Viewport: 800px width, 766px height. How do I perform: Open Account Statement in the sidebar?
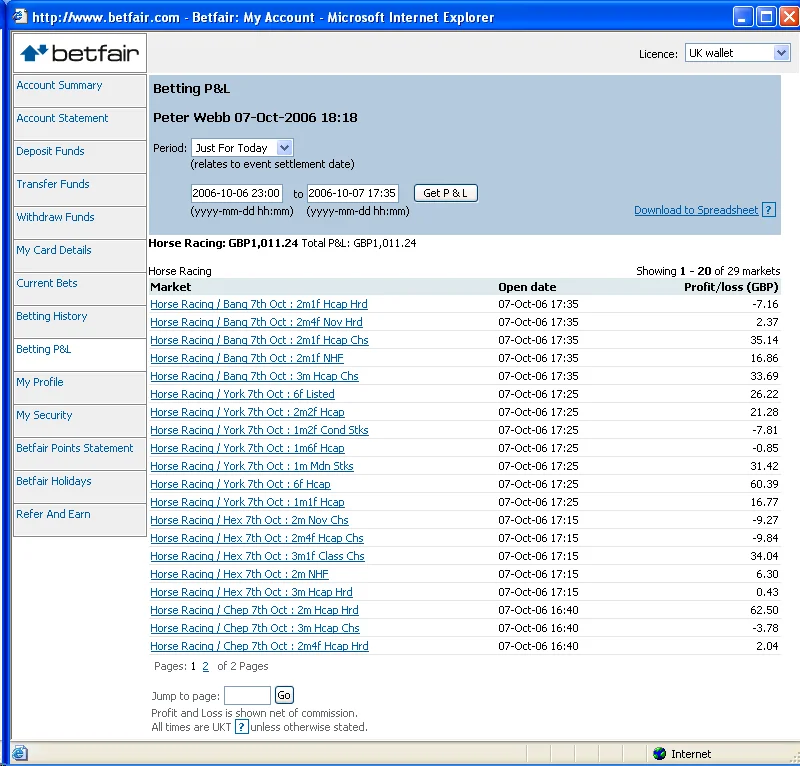[62, 118]
